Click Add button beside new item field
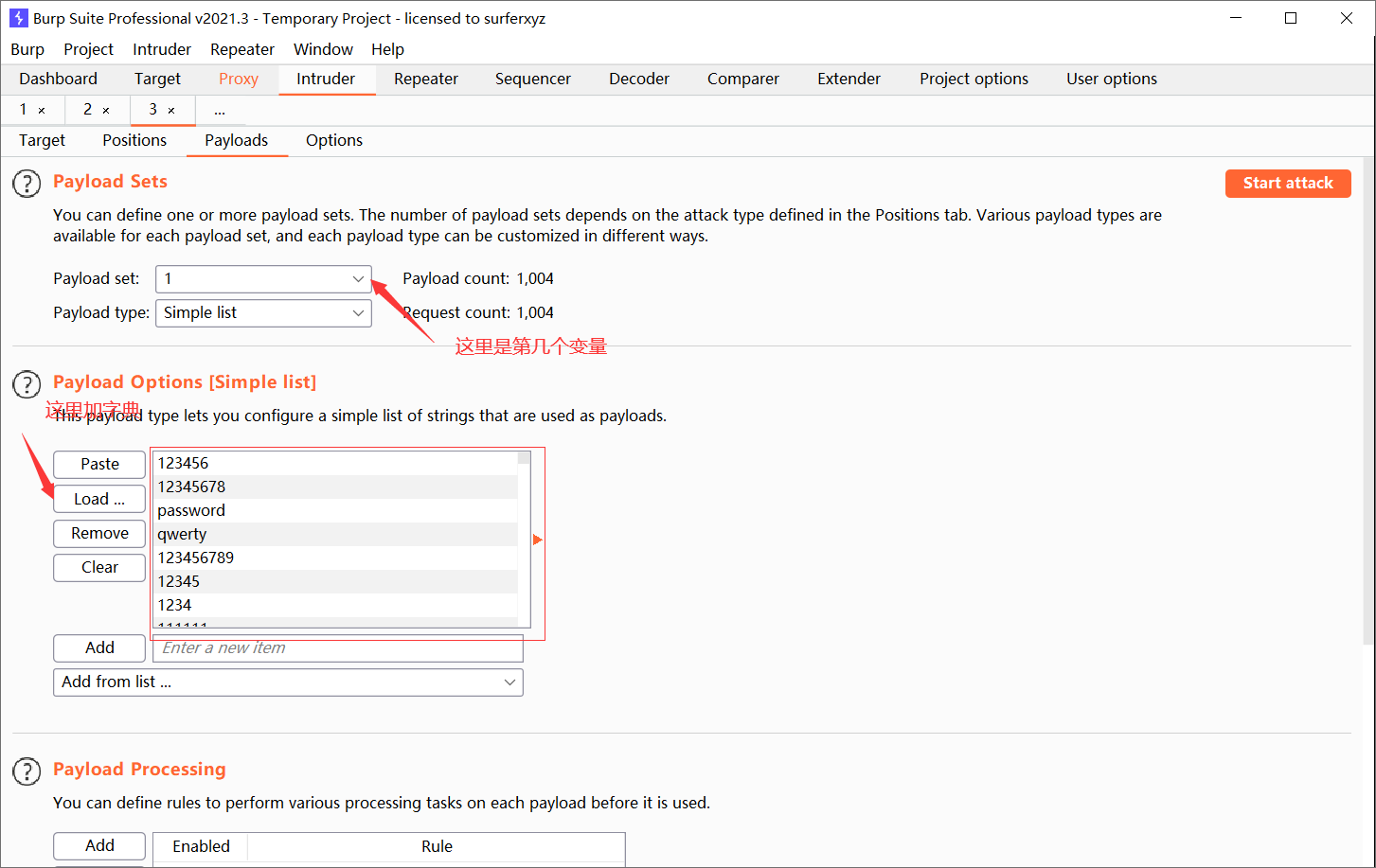This screenshot has width=1376, height=868. [x=99, y=647]
